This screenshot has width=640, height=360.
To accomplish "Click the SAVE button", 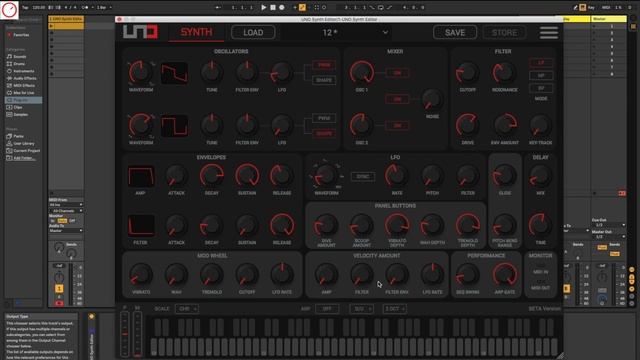I will coord(455,32).
